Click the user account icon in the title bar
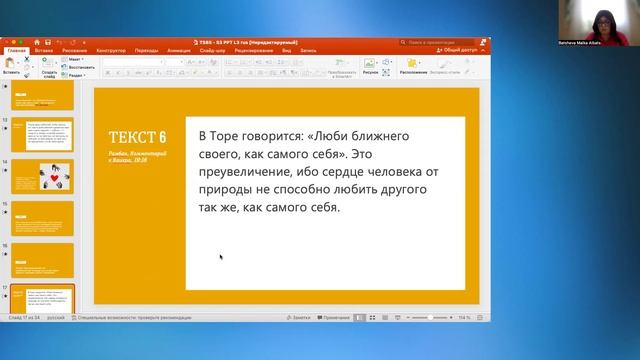This screenshot has width=640, height=360. tap(483, 42)
